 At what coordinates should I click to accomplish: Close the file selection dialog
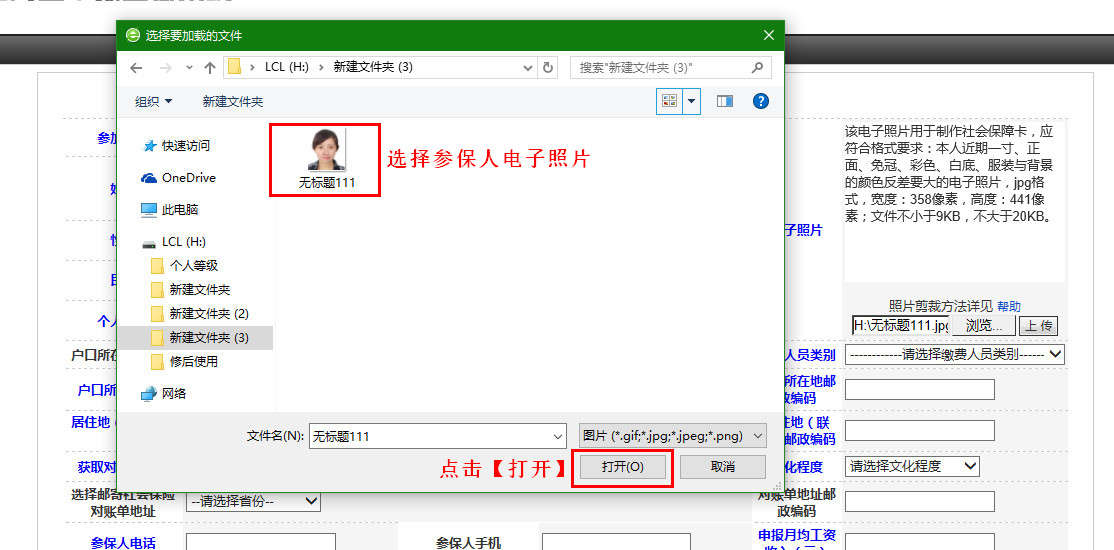(x=768, y=35)
